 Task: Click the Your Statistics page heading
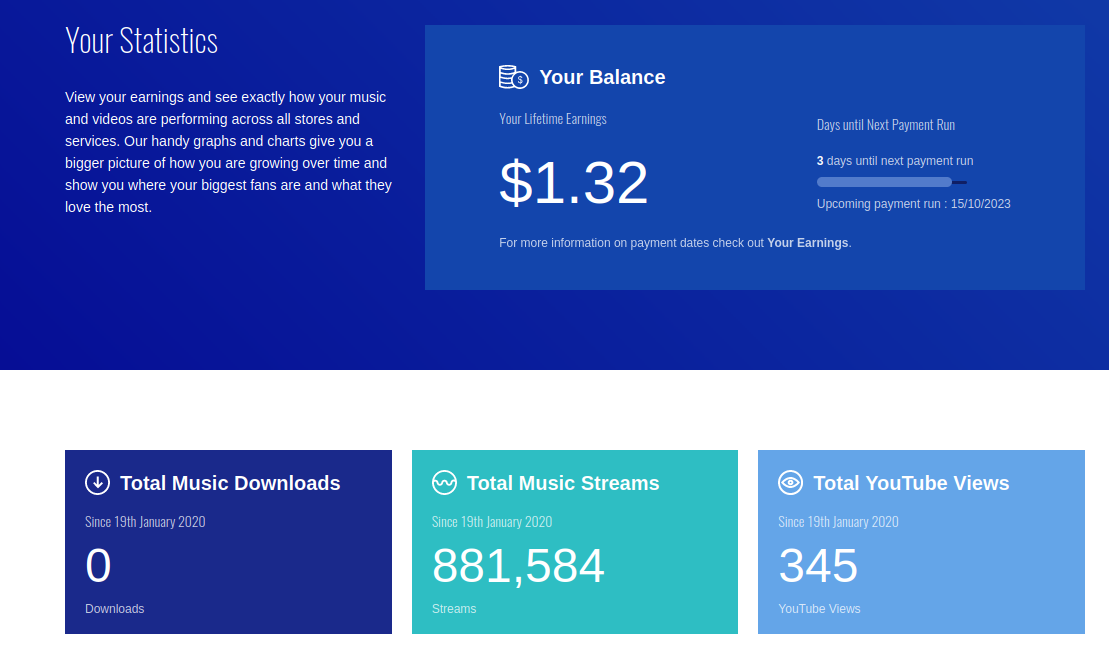click(141, 40)
